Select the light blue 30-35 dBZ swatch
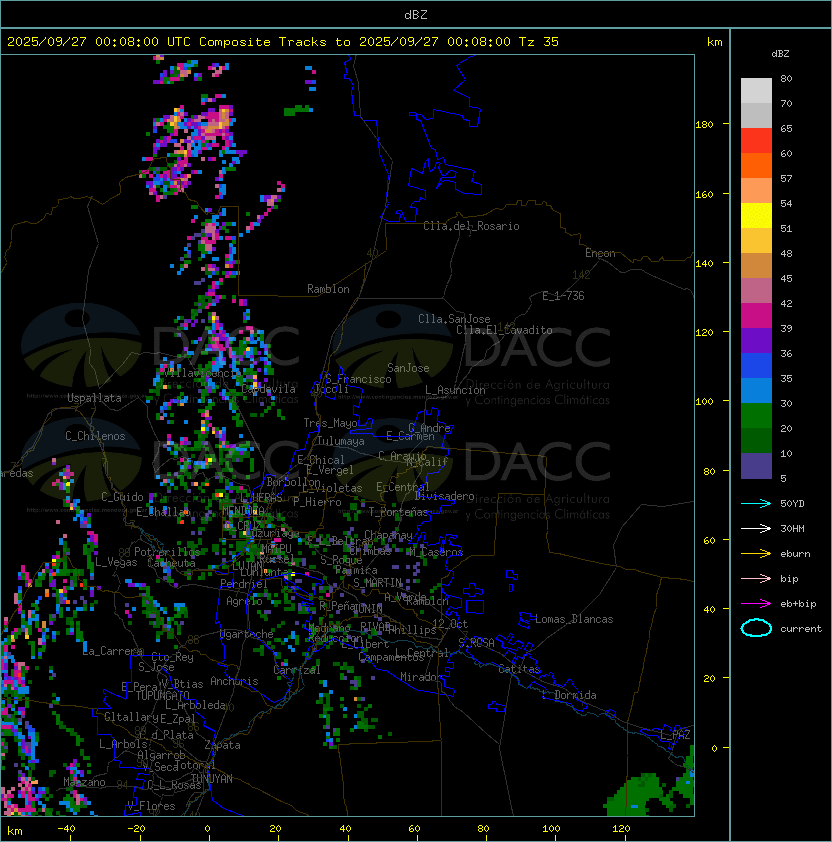 [756, 390]
